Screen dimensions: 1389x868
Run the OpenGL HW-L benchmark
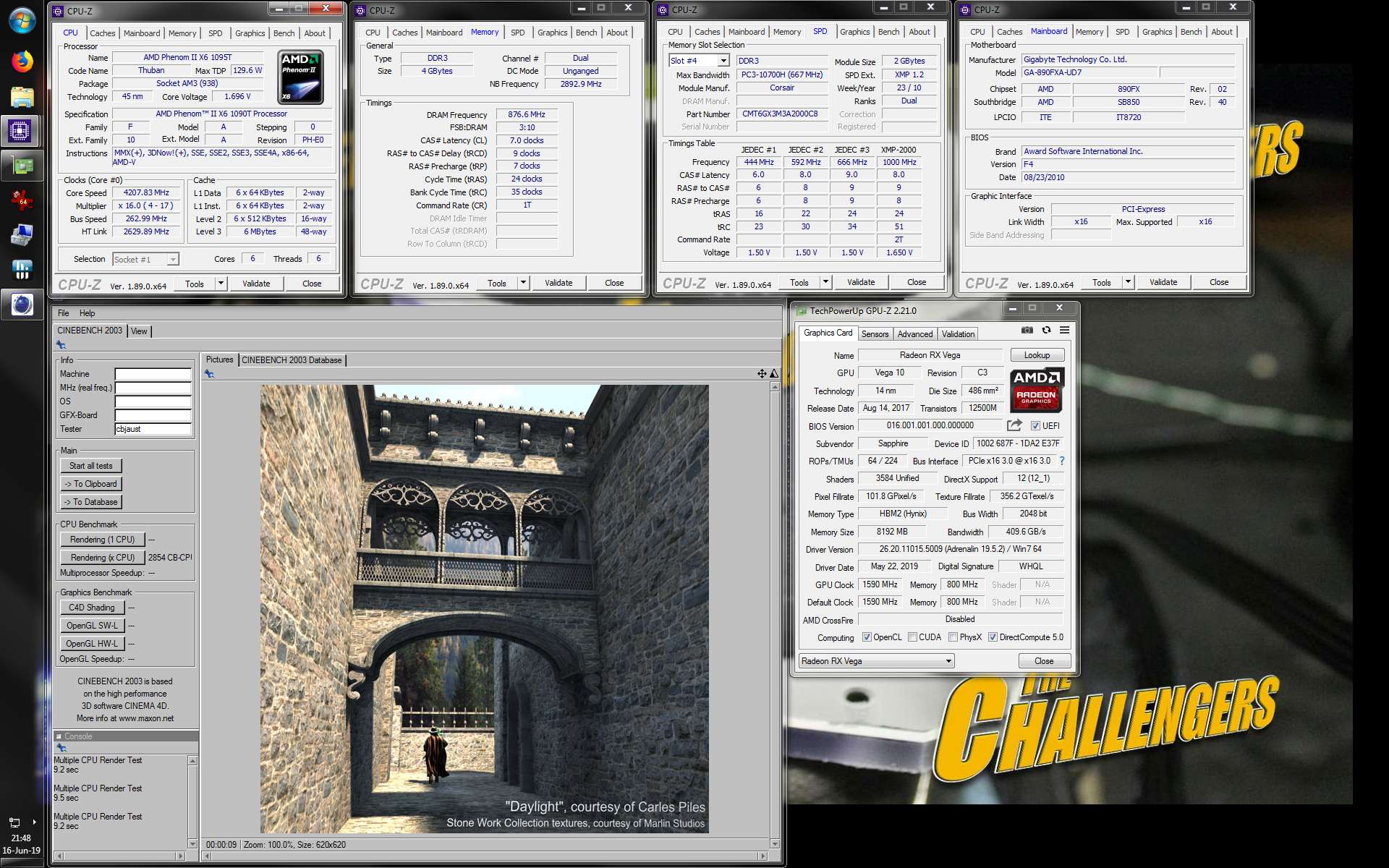tap(92, 644)
